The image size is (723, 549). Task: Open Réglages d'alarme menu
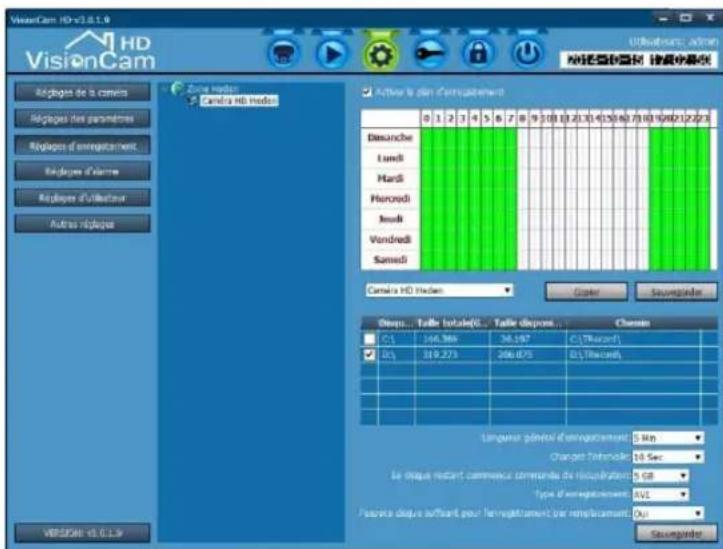click(x=82, y=171)
